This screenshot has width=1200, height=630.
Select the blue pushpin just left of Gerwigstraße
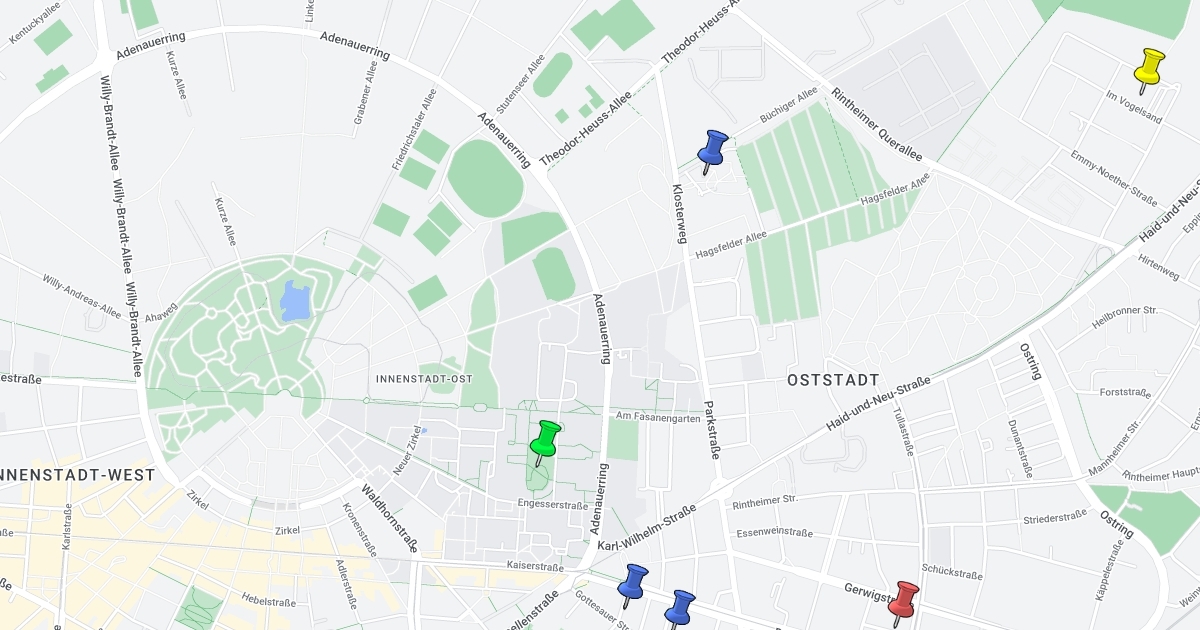tap(680, 608)
